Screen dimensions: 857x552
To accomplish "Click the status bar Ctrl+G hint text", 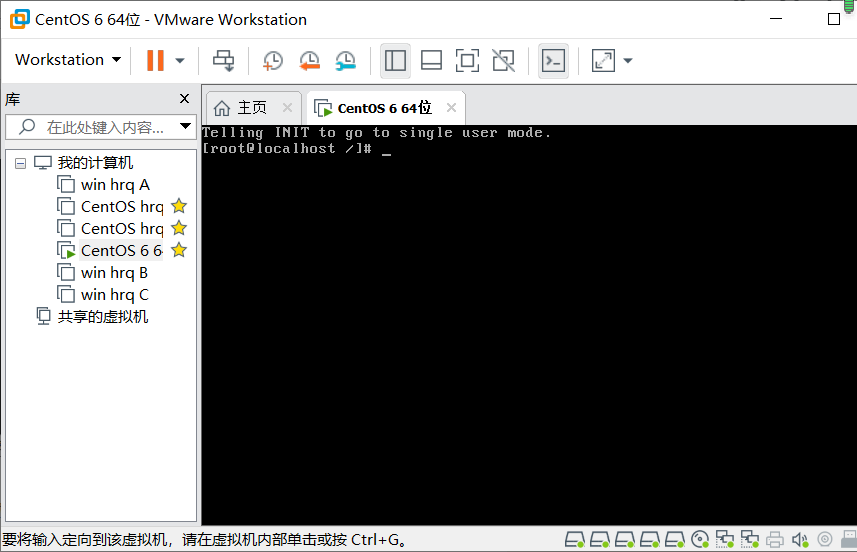I will click(204, 540).
